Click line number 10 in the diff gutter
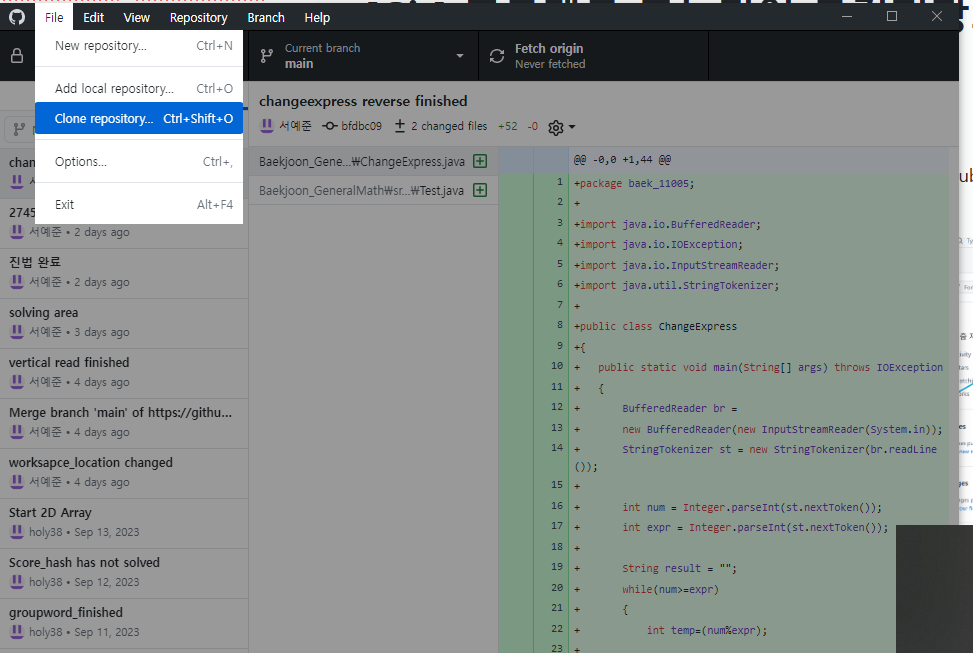Image resolution: width=973 pixels, height=653 pixels. point(557,366)
